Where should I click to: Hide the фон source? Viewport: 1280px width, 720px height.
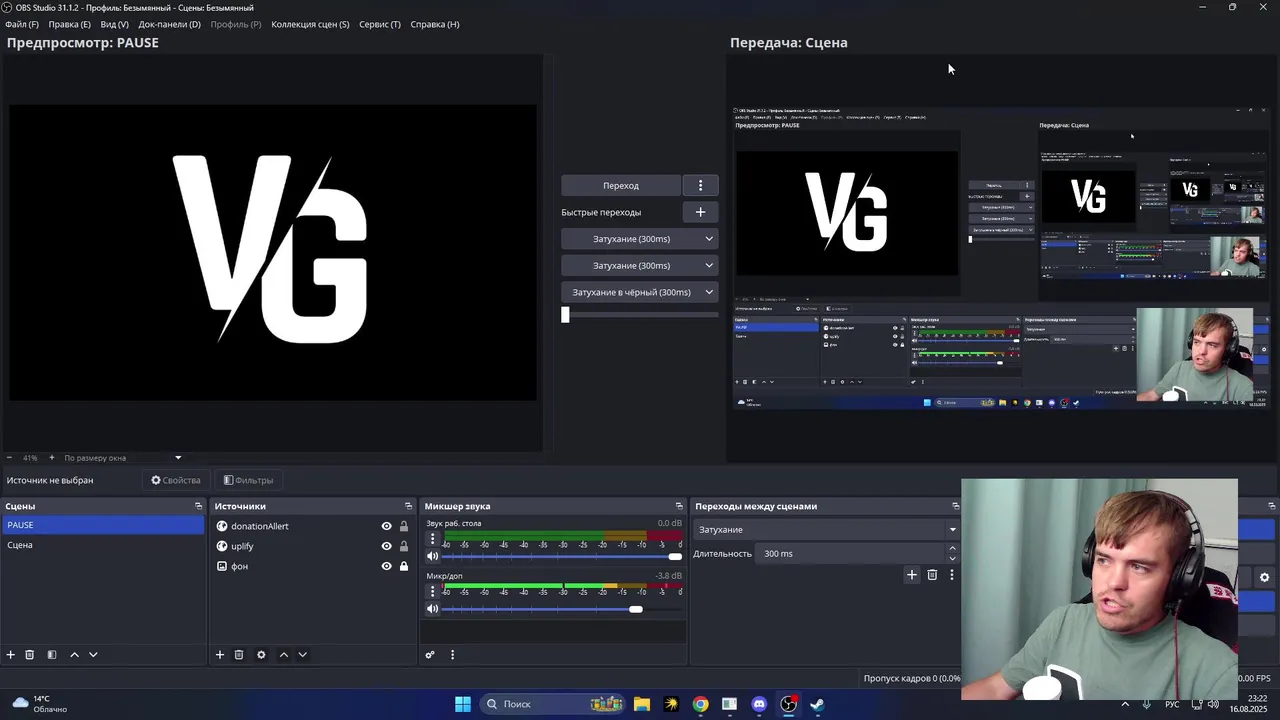click(x=386, y=566)
